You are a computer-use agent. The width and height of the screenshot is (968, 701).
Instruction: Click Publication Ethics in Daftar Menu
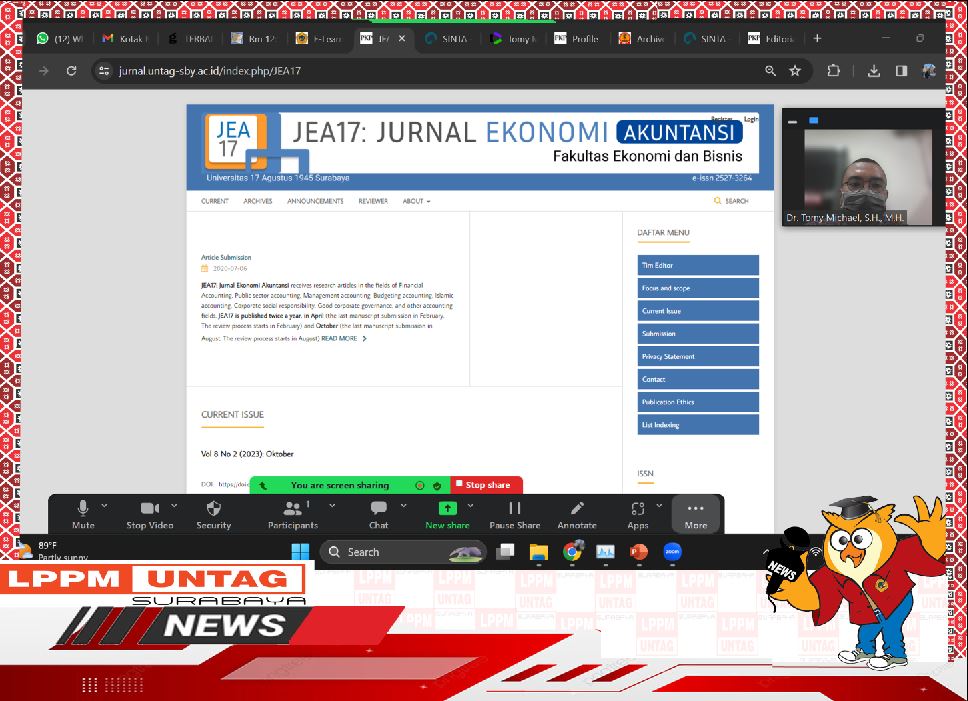[x=698, y=402]
